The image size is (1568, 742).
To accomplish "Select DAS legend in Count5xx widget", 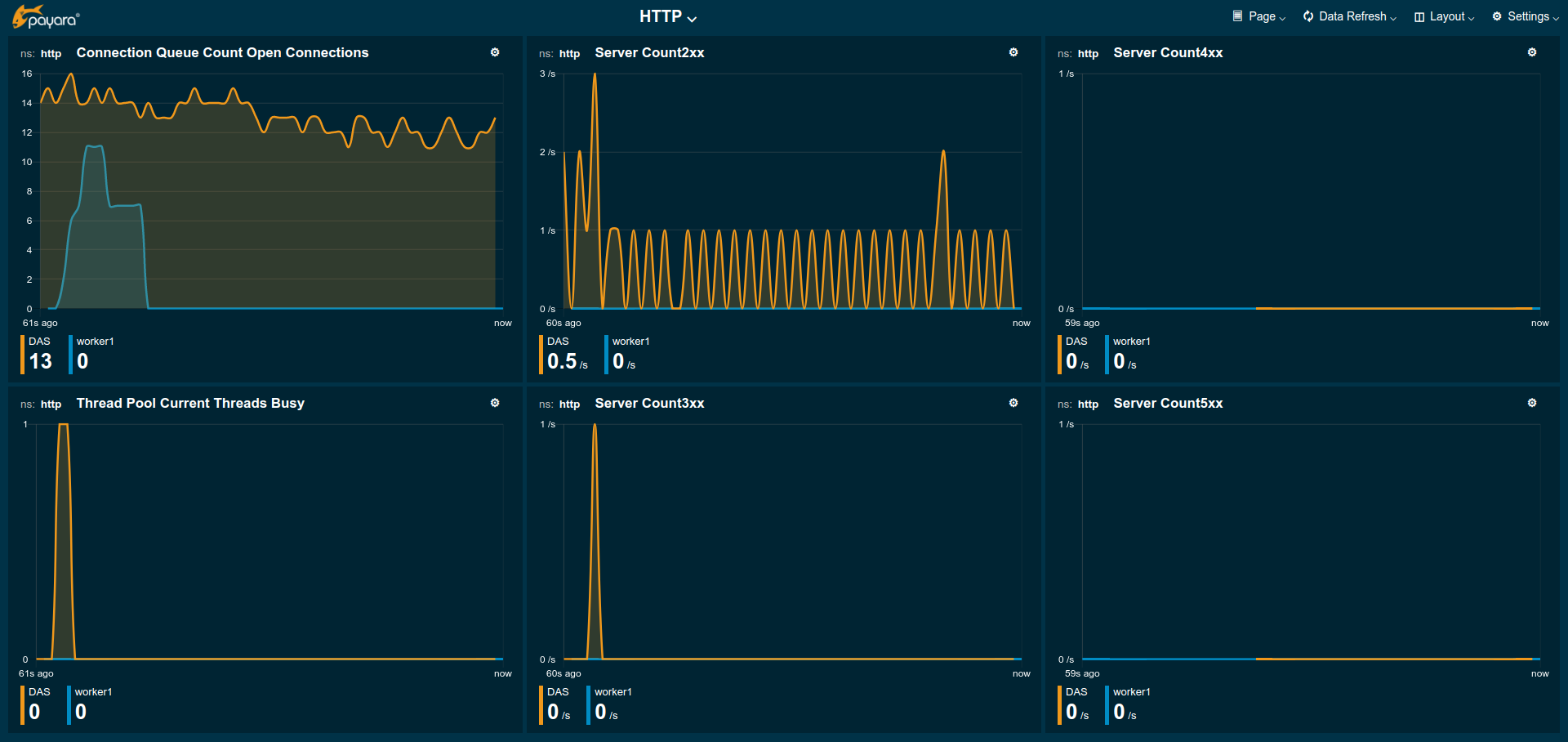I will point(1075,704).
